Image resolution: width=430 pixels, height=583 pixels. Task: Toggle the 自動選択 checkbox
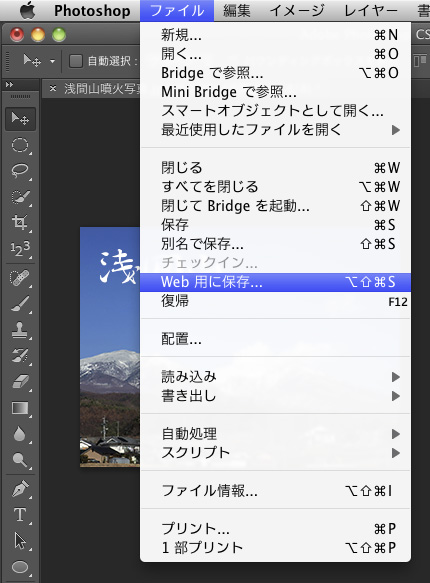coord(76,61)
